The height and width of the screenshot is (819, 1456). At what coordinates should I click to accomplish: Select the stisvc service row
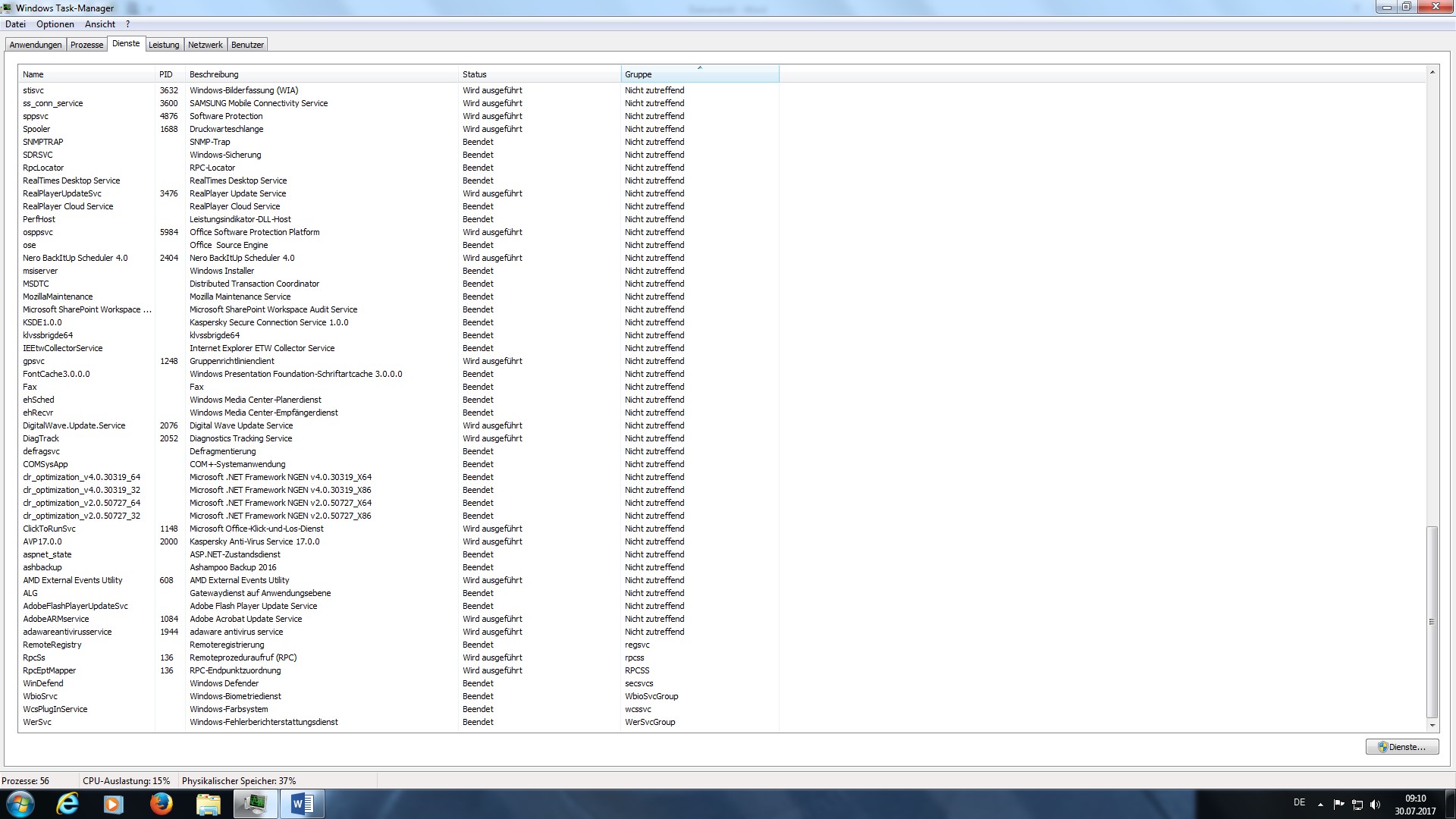398,90
